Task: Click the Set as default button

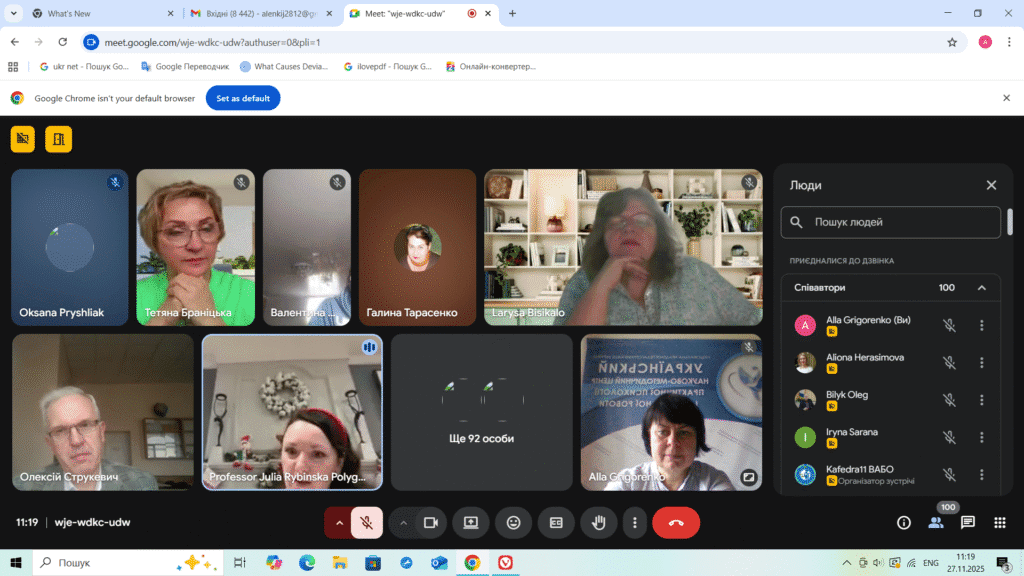Action: click(243, 98)
